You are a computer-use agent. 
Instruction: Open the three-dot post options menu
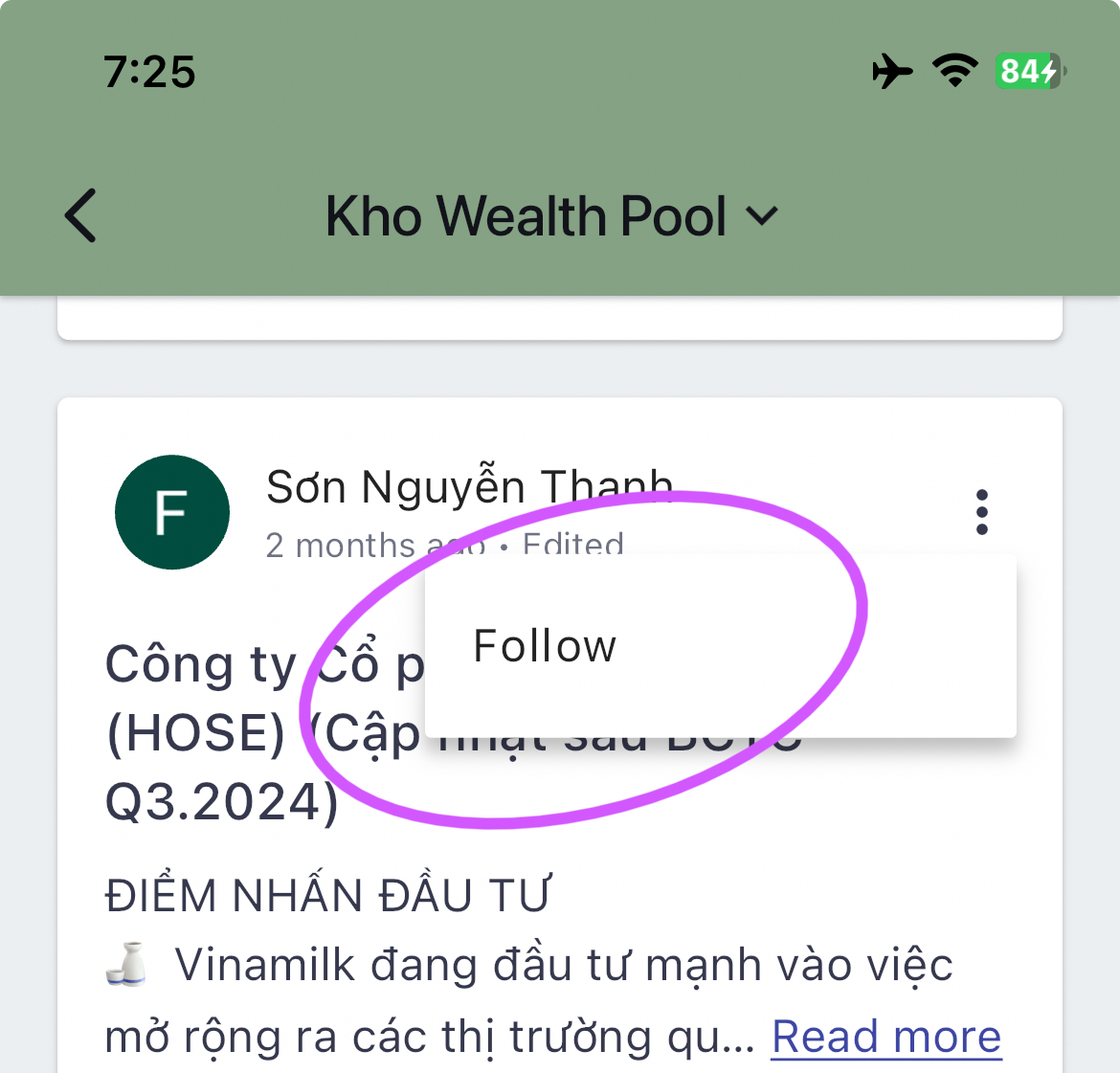(981, 512)
